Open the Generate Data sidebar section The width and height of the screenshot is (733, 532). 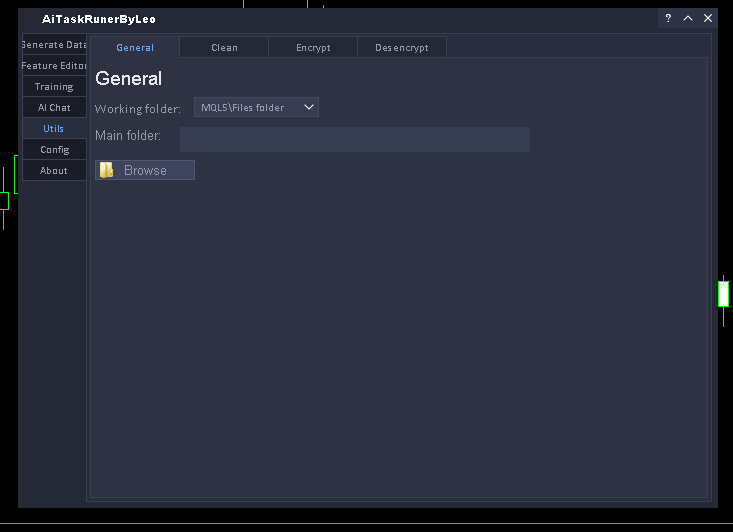tap(54, 45)
